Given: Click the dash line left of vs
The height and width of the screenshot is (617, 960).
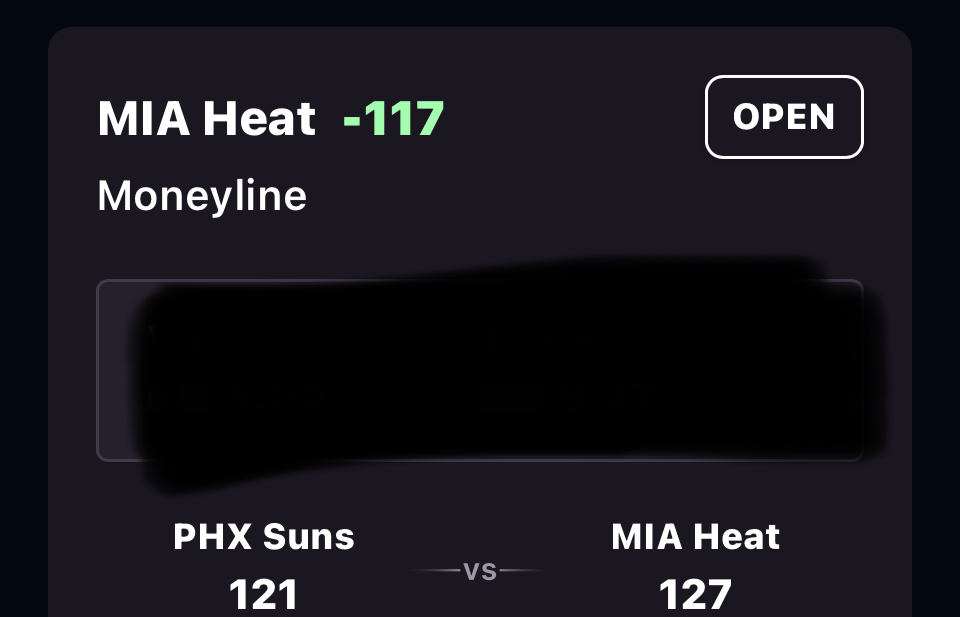Looking at the screenshot, I should tap(436, 572).
